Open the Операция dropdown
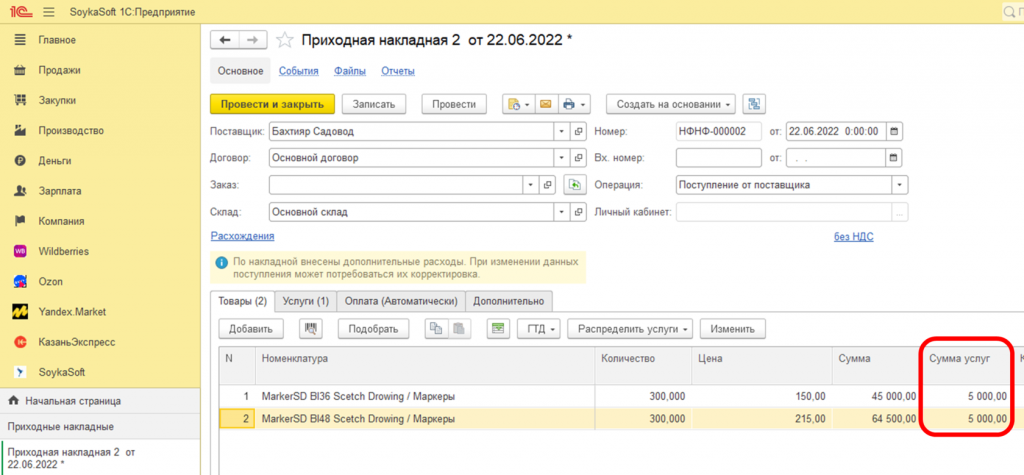1024x475 pixels. pos(900,185)
